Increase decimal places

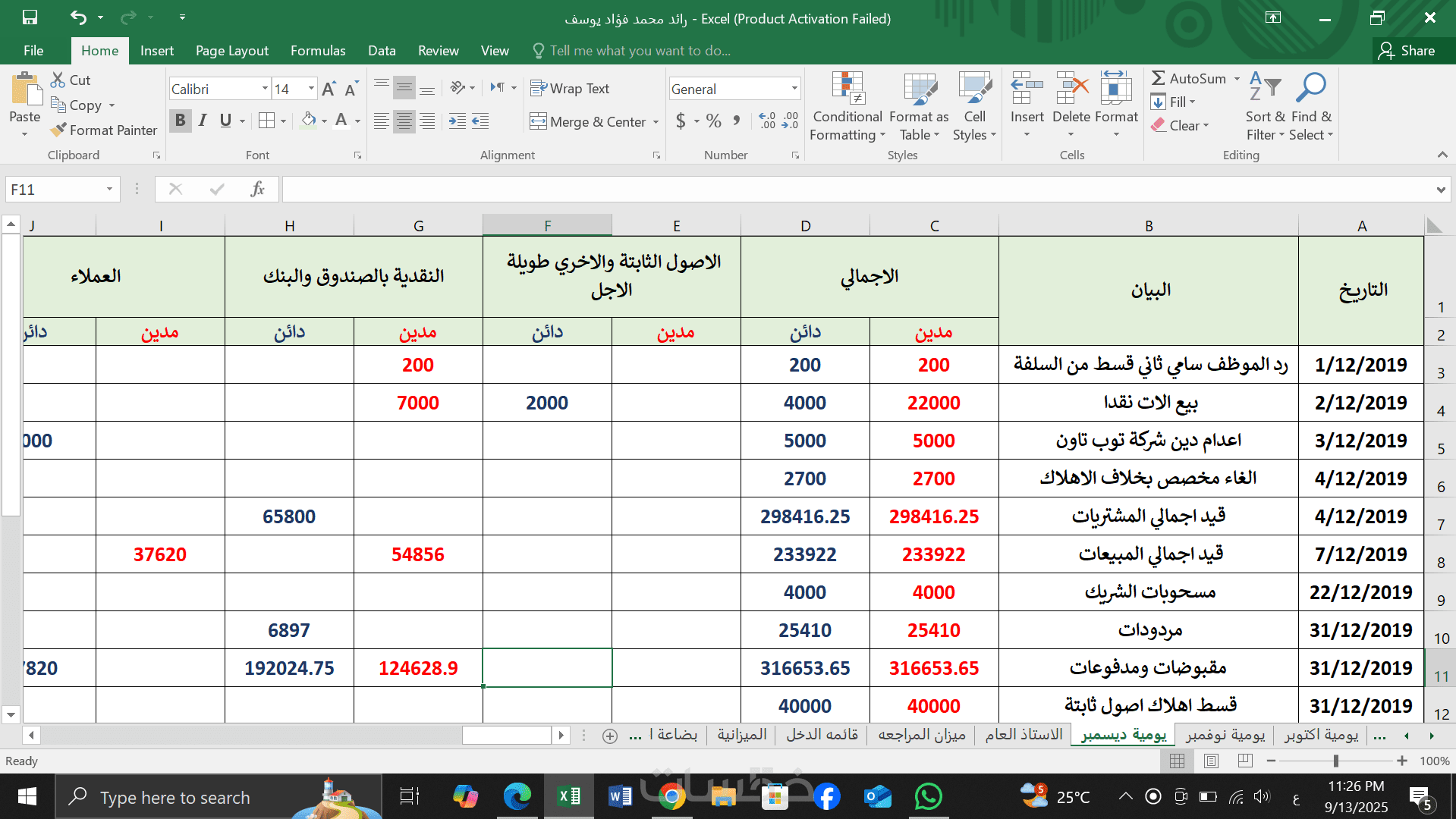(x=767, y=121)
